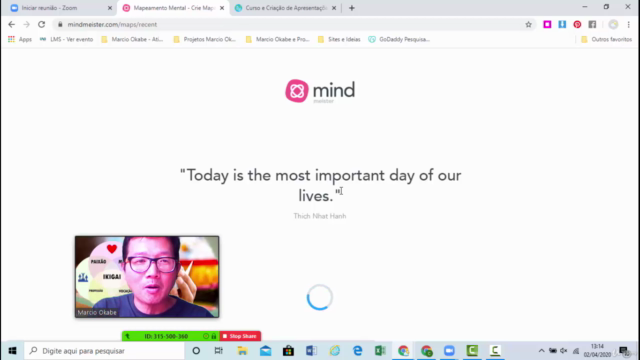The height and width of the screenshot is (360, 640).
Task: Go back using browser back arrow
Action: (11, 24)
